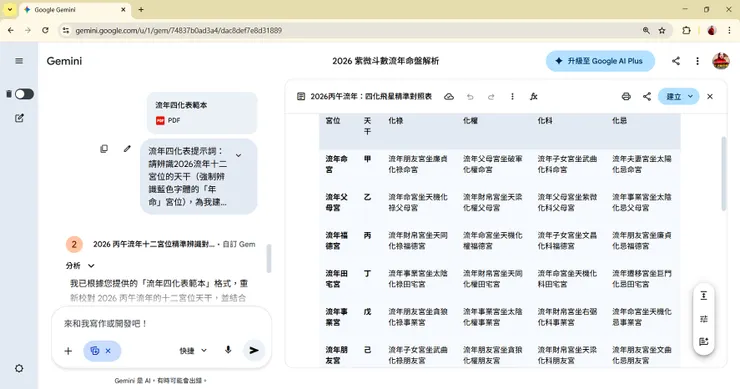Toggle the temporary chat switch in sidebar
This screenshot has height=389, width=740.
click(24, 94)
